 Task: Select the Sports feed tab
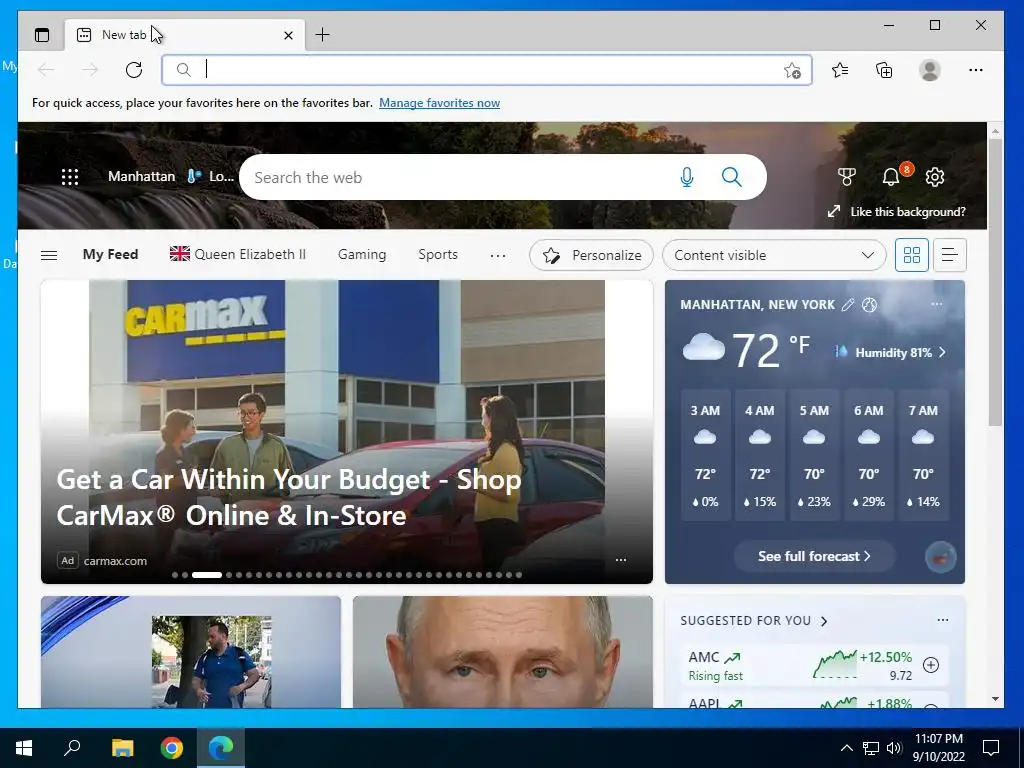coord(438,255)
